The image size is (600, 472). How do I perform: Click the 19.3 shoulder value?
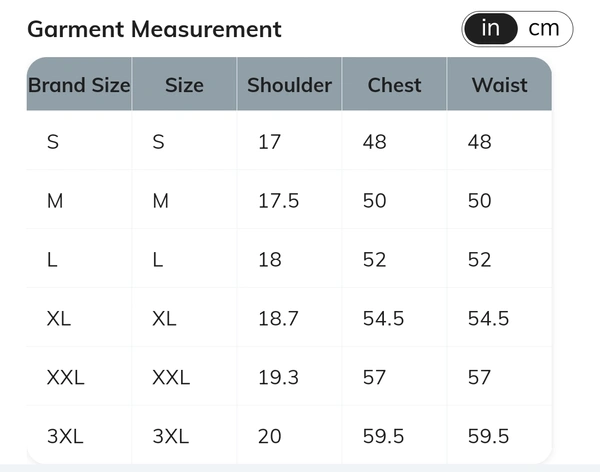(278, 377)
